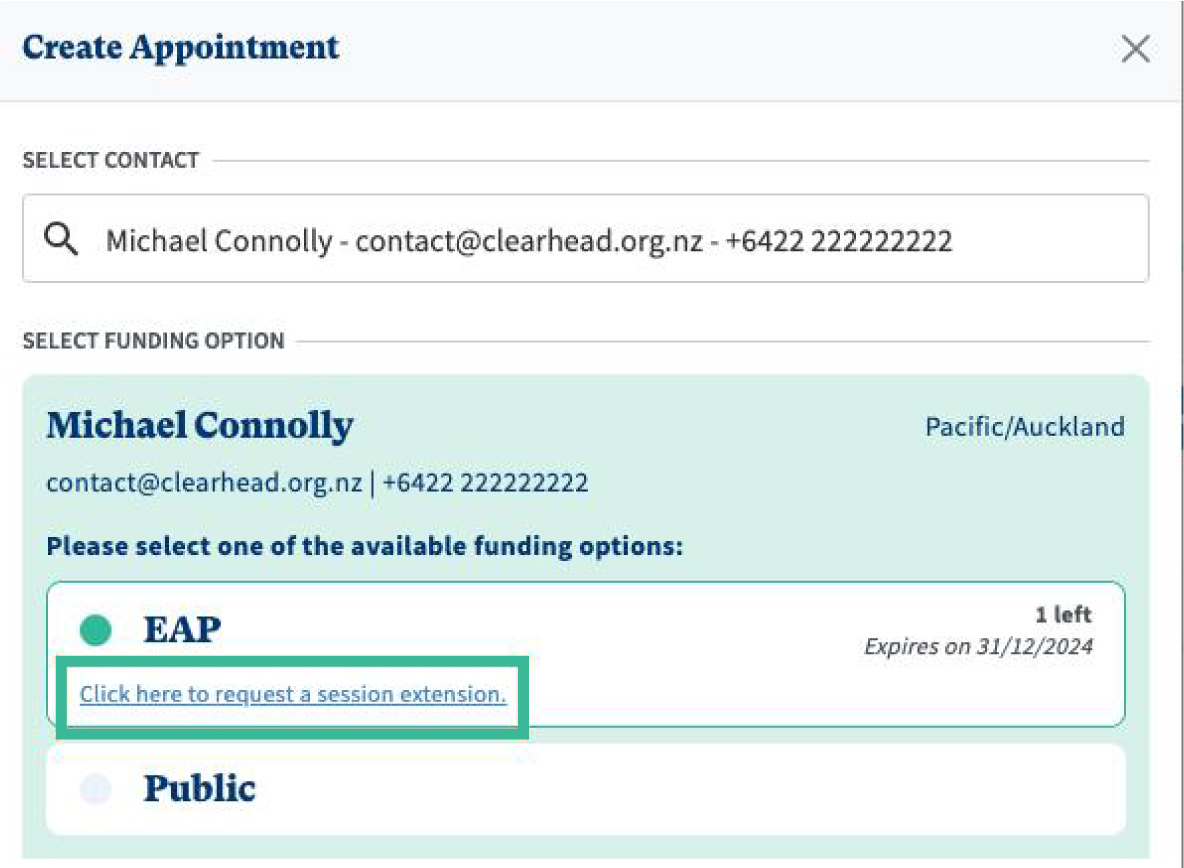The width and height of the screenshot is (1184, 868).
Task: Click the 'Expires on 31/12/2024' text
Action: pyautogui.click(x=978, y=647)
